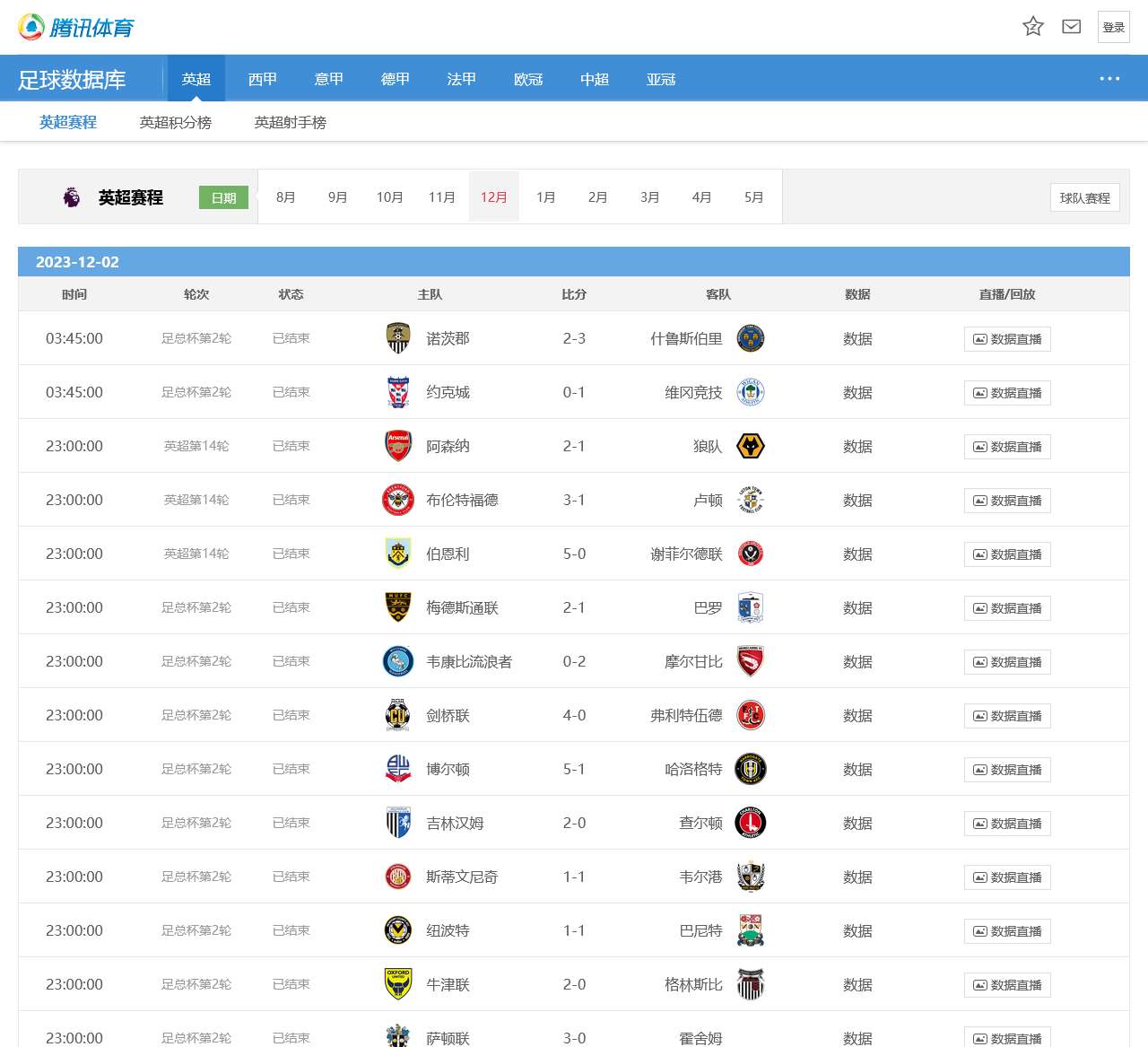Screen dimensions: 1148x1047
Task: Switch to the 德甲 league tab
Action: 396,79
